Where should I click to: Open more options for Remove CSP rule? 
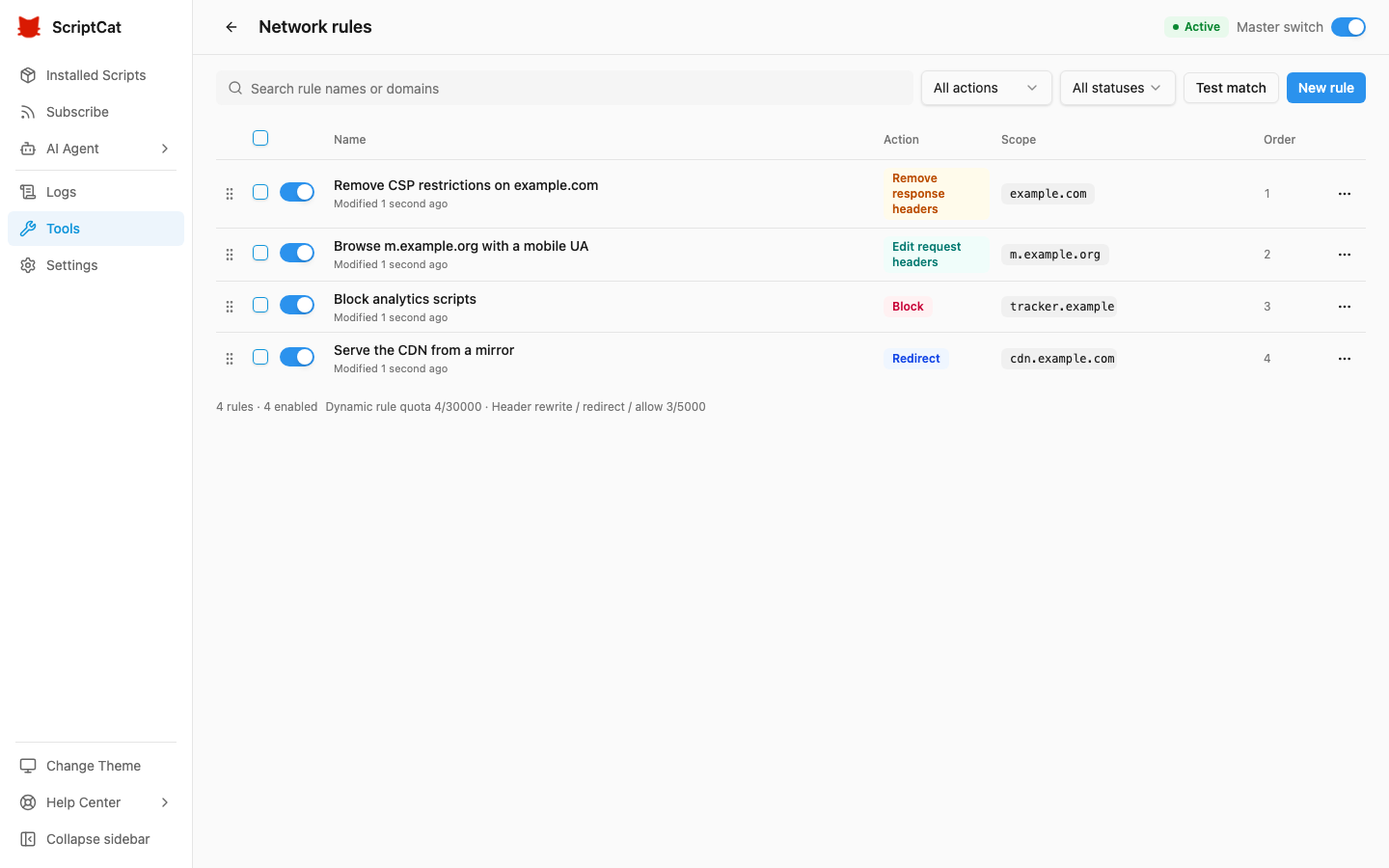click(x=1345, y=194)
